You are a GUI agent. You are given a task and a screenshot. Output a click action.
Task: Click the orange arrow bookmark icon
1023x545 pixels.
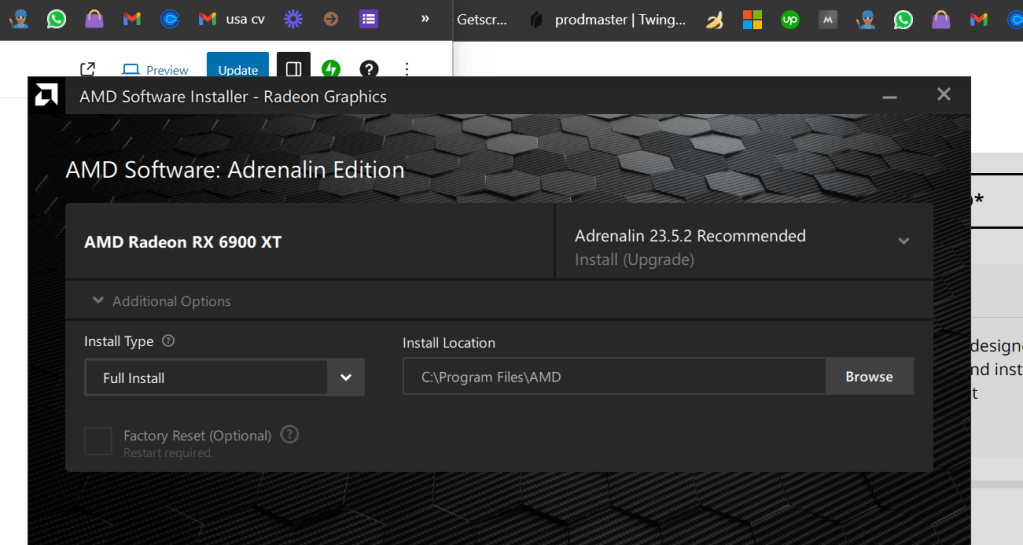pyautogui.click(x=331, y=19)
